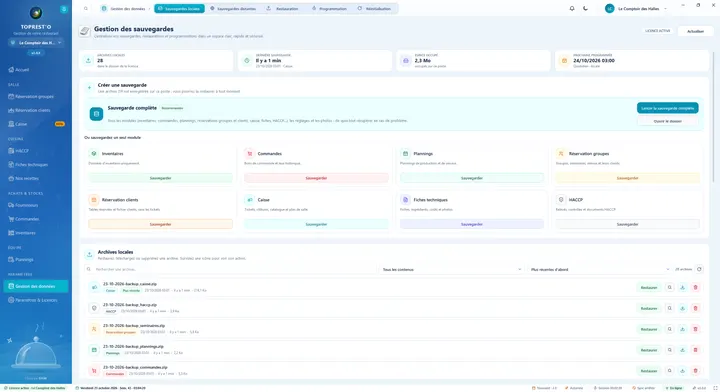Launch the complete backup
The height and width of the screenshot is (392, 720).
tap(667, 108)
